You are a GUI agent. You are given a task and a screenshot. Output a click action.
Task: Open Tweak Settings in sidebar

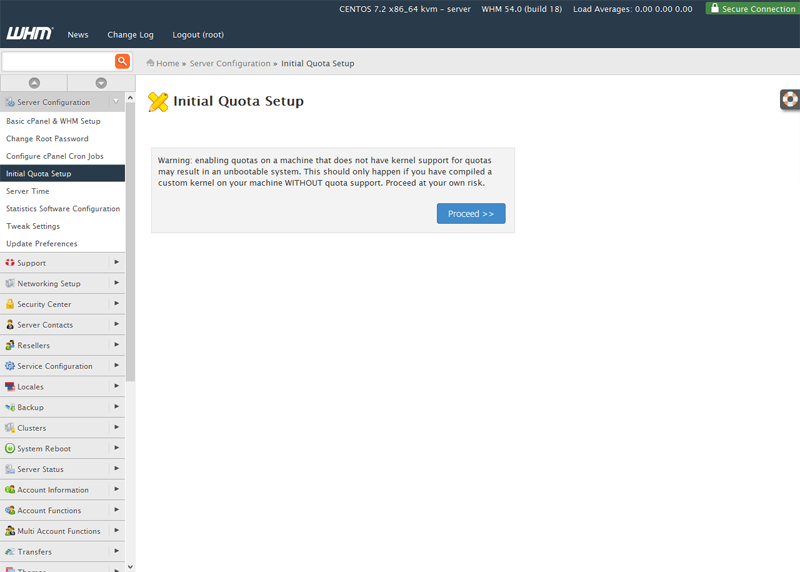point(33,226)
